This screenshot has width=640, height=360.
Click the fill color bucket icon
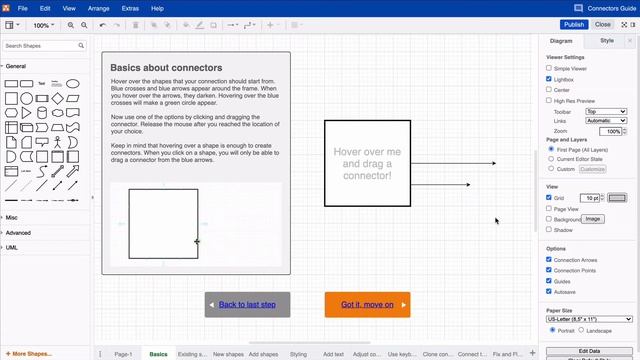pos(186,25)
